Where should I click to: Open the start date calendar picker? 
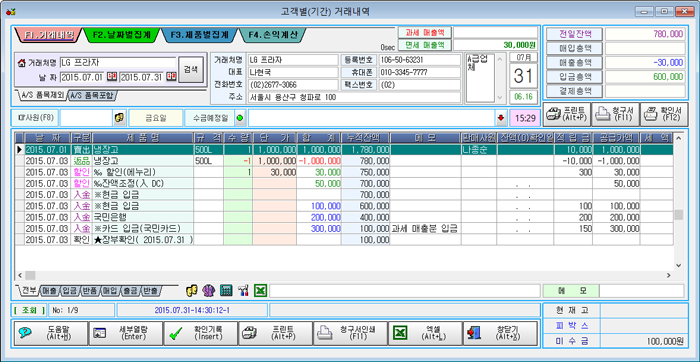112,77
